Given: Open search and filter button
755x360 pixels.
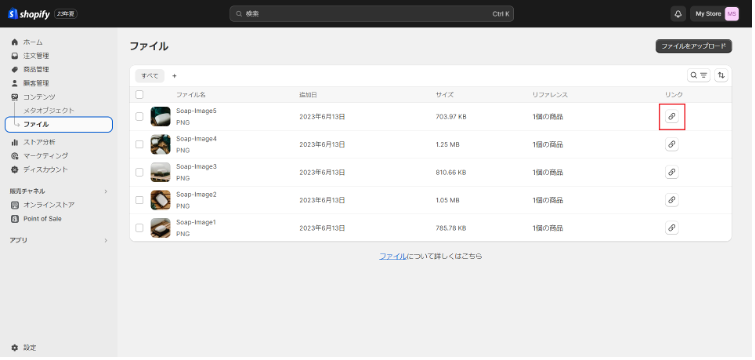Looking at the screenshot, I should click(x=699, y=75).
